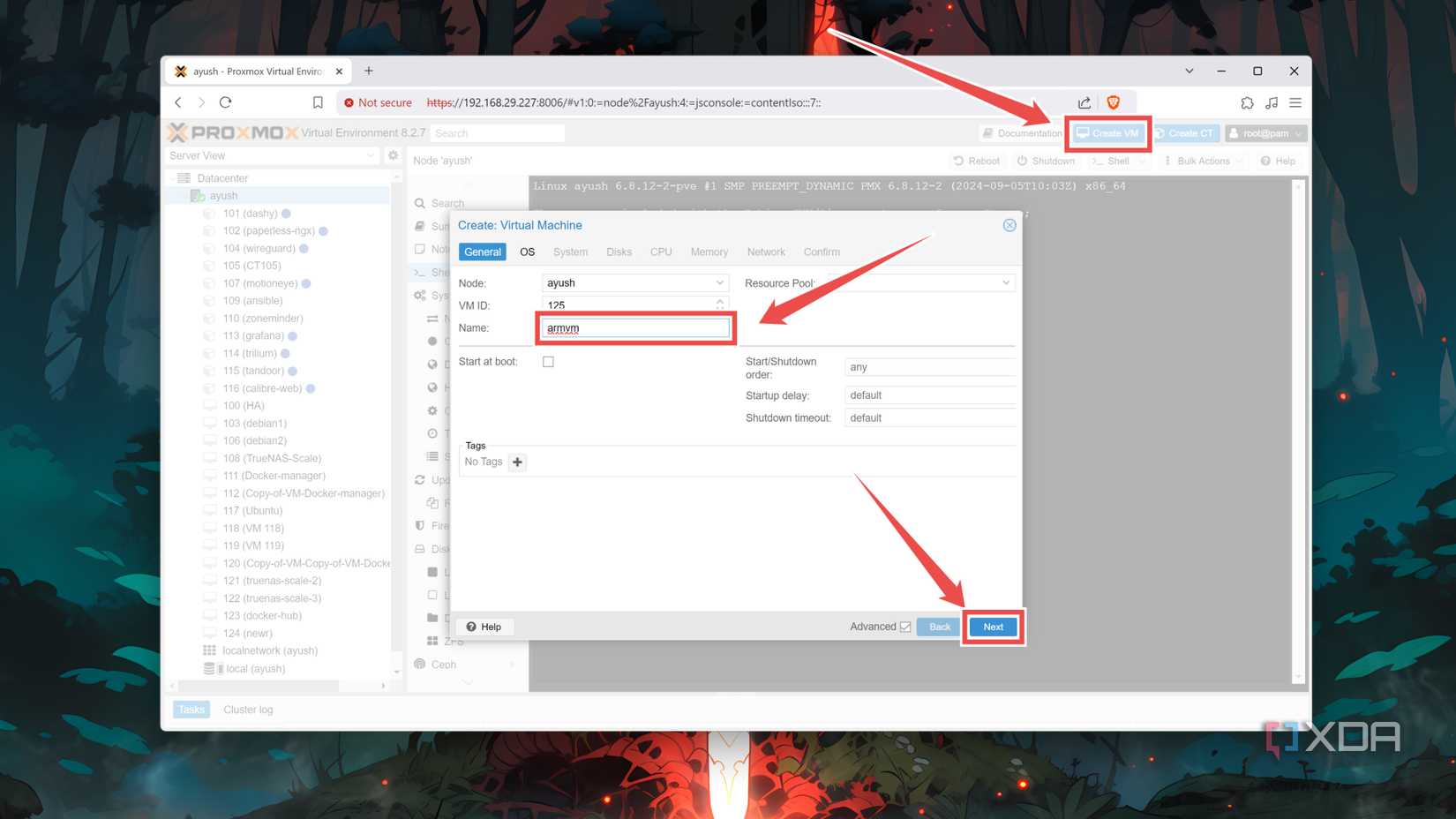Collapse the Datacenter tree node

pos(171,178)
